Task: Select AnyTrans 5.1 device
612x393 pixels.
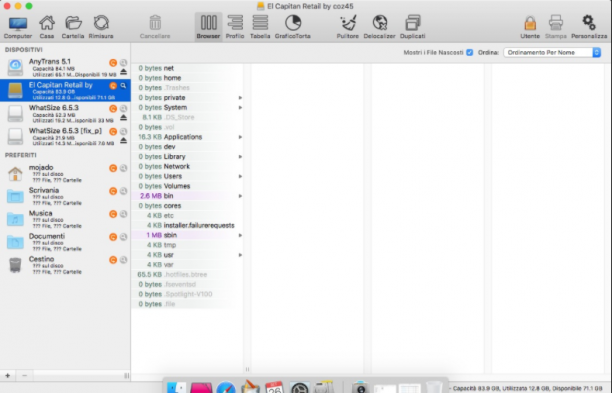Action: [65, 67]
